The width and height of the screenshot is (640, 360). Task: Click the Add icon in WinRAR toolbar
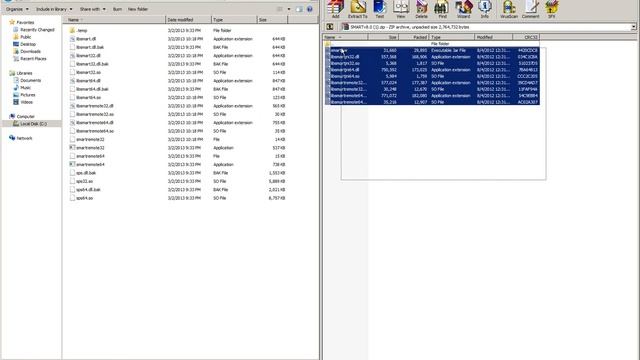[335, 9]
